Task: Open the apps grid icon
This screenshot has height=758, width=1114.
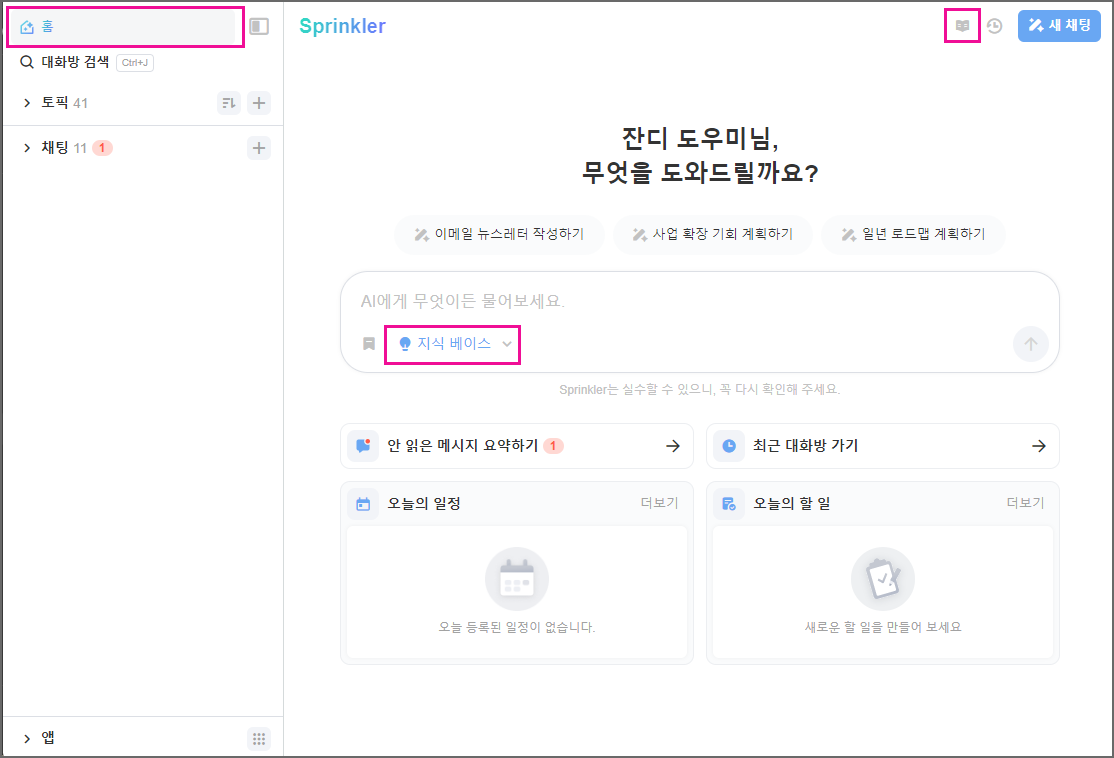Action: [259, 739]
